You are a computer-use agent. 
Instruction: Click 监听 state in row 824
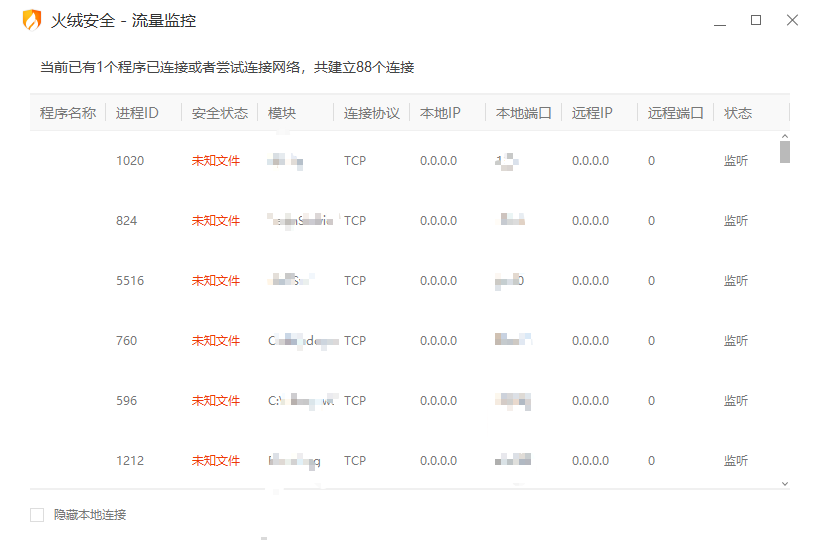(736, 221)
